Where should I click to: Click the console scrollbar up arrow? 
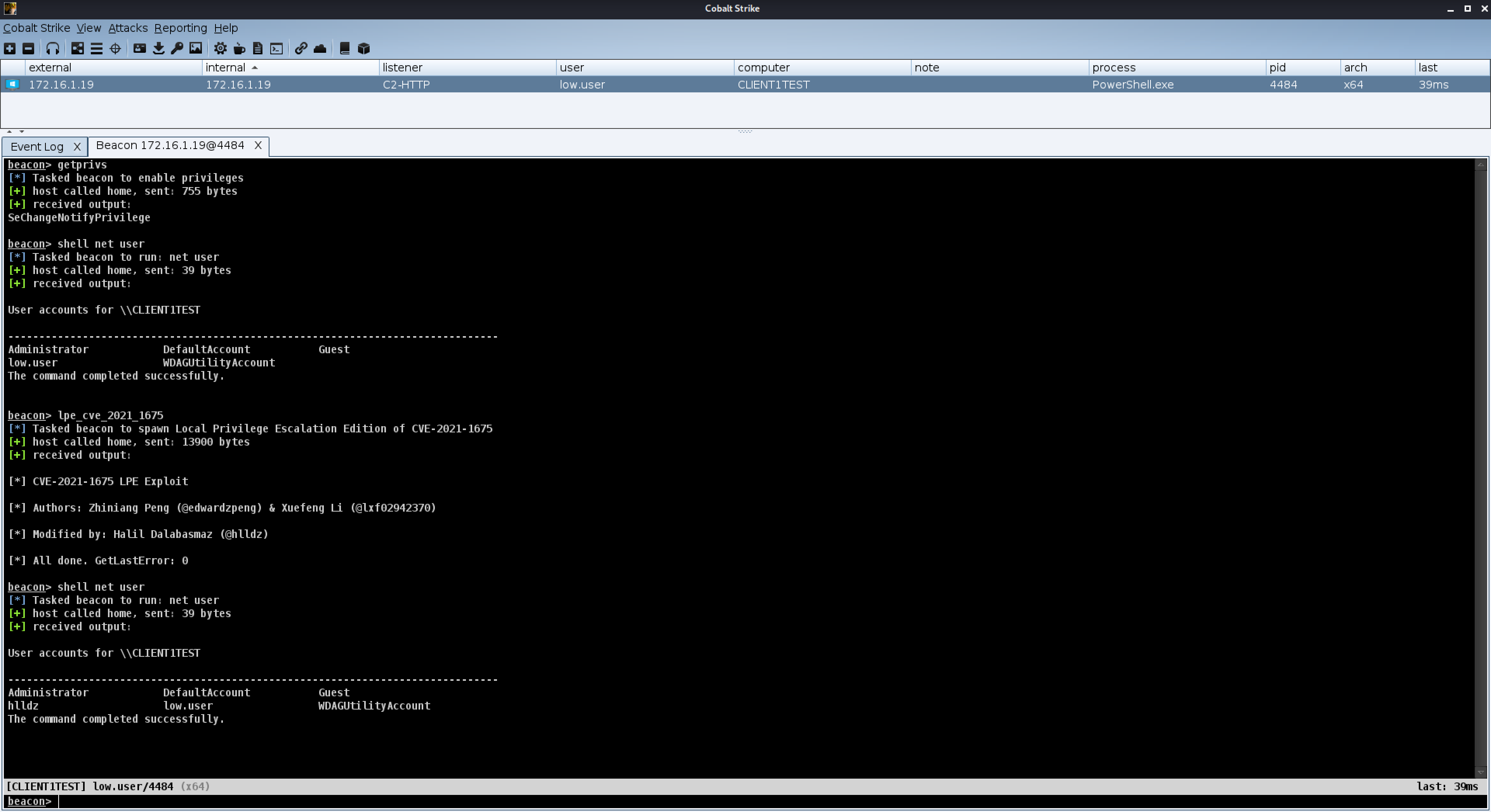(1481, 165)
